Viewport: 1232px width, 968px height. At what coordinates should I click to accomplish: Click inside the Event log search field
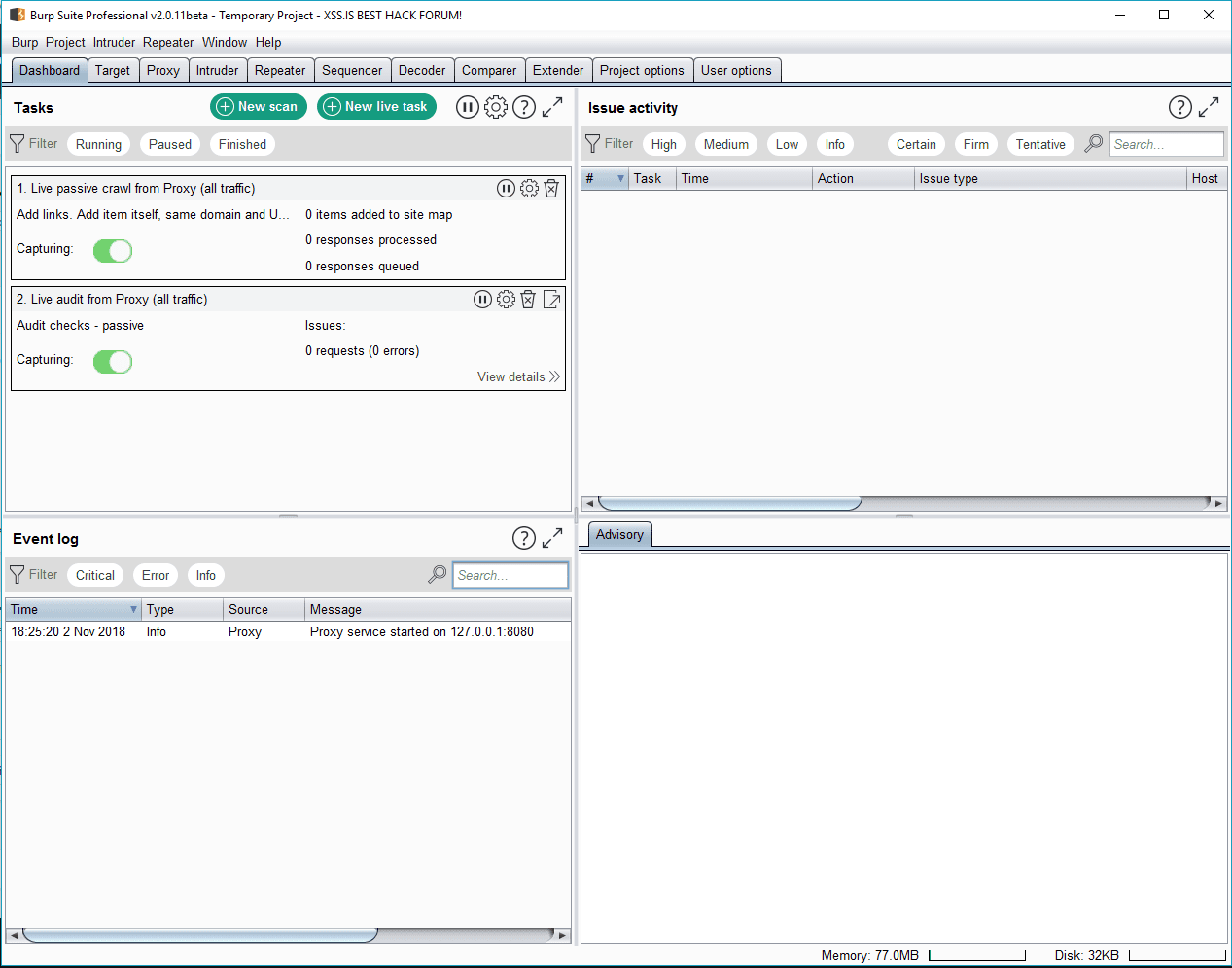[x=510, y=575]
